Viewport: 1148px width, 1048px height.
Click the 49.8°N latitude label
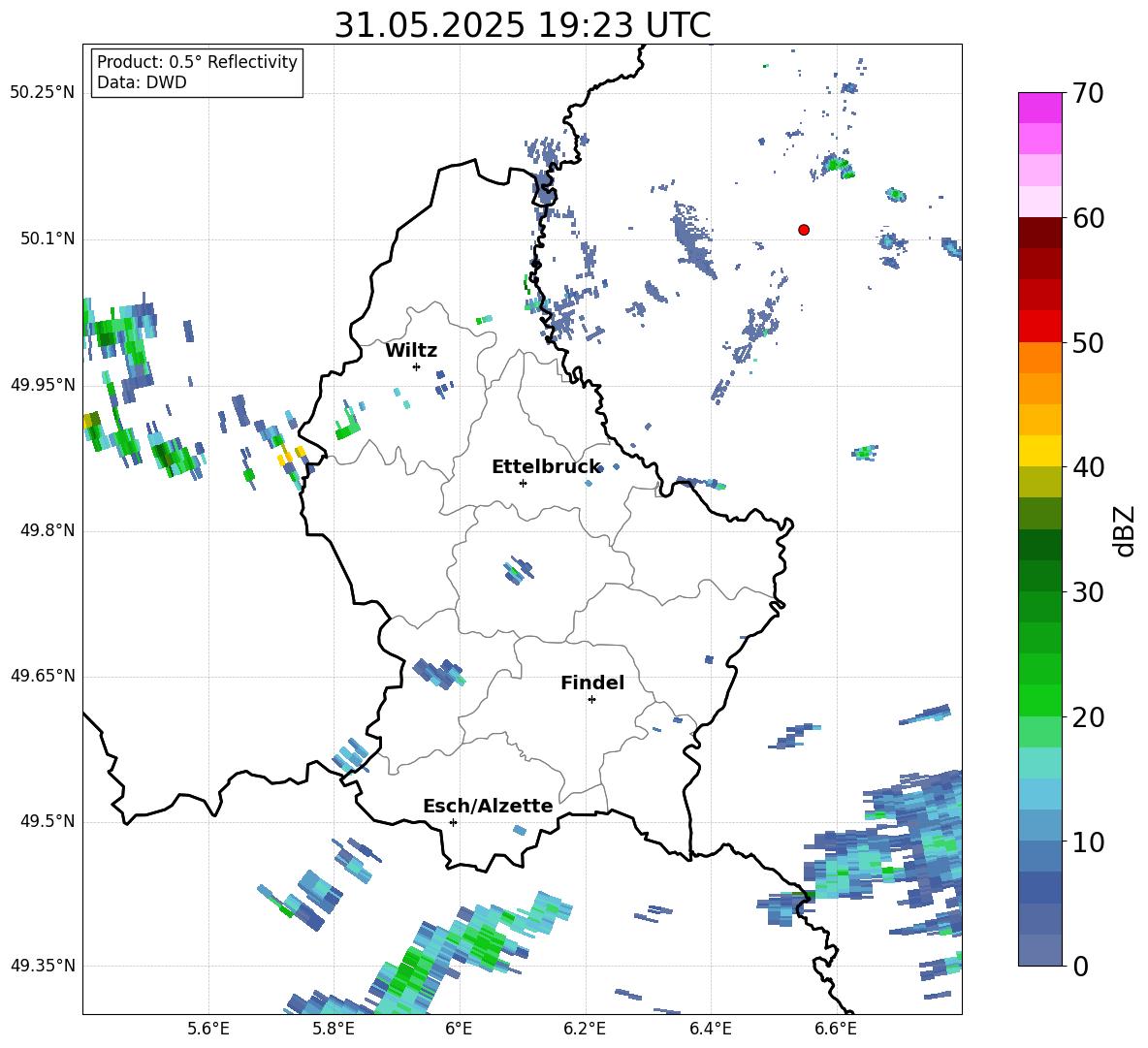tap(48, 530)
